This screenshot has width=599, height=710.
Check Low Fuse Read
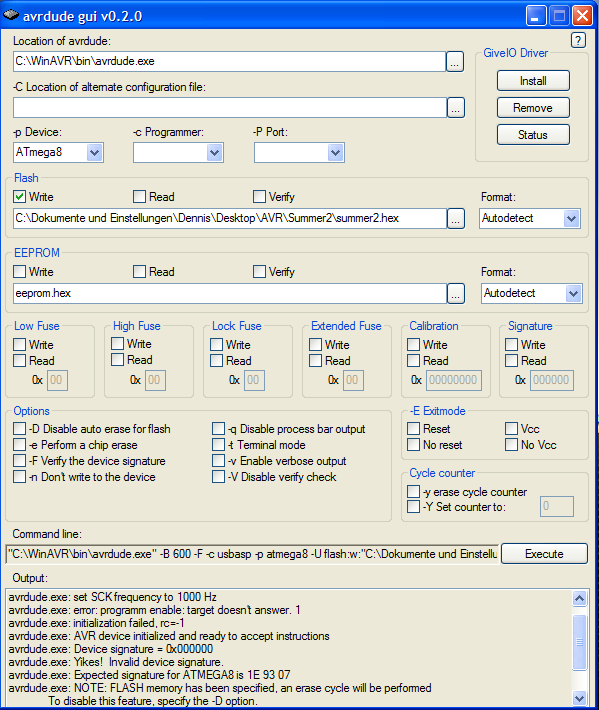[x=19, y=360]
